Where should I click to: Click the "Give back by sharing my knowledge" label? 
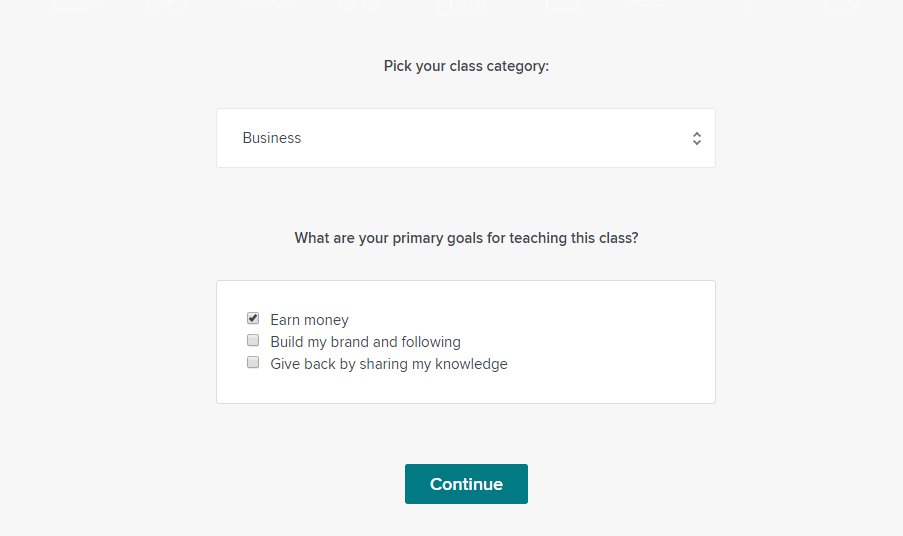click(x=388, y=364)
